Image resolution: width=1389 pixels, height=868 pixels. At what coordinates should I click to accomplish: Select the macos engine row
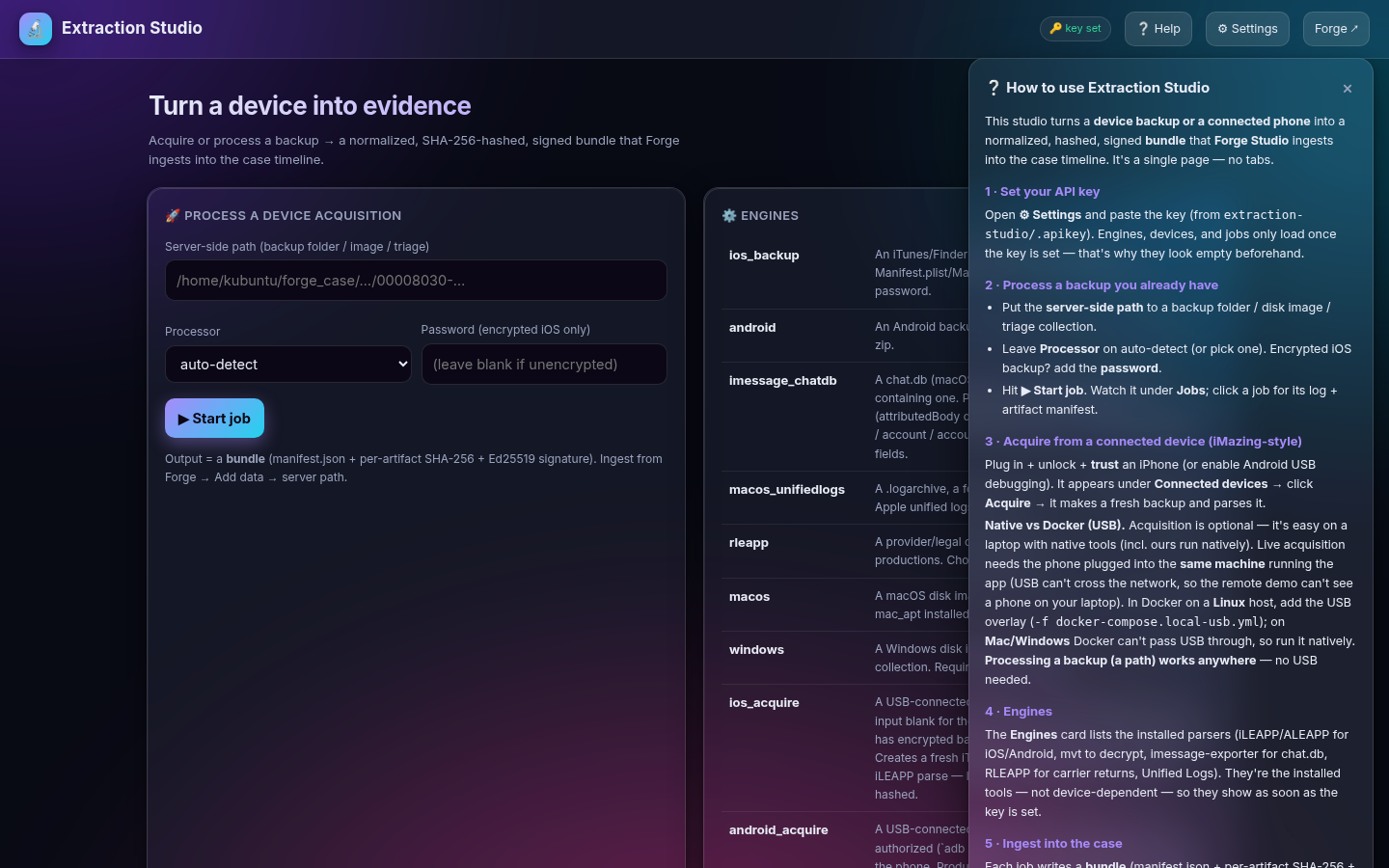[845, 605]
